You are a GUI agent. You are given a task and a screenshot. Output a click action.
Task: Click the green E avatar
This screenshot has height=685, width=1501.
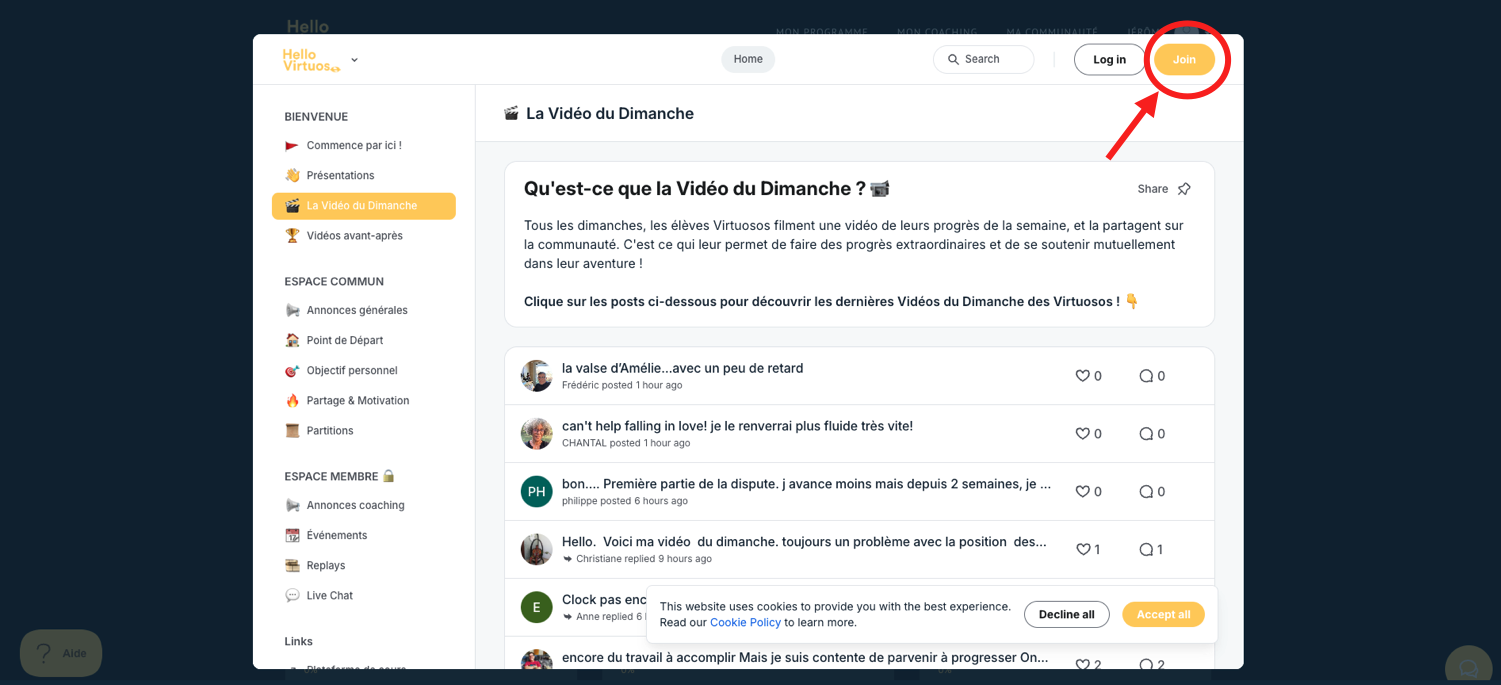tap(537, 607)
